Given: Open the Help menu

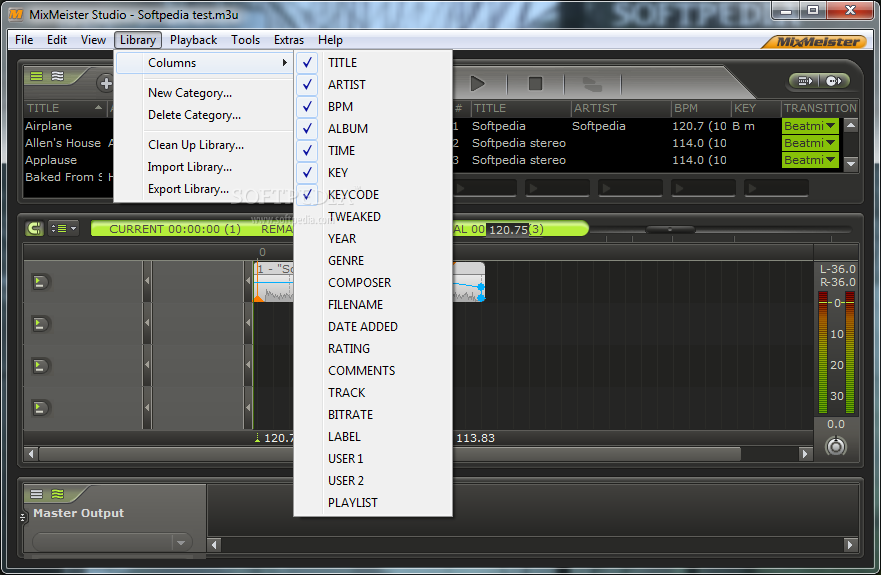Looking at the screenshot, I should coord(330,40).
